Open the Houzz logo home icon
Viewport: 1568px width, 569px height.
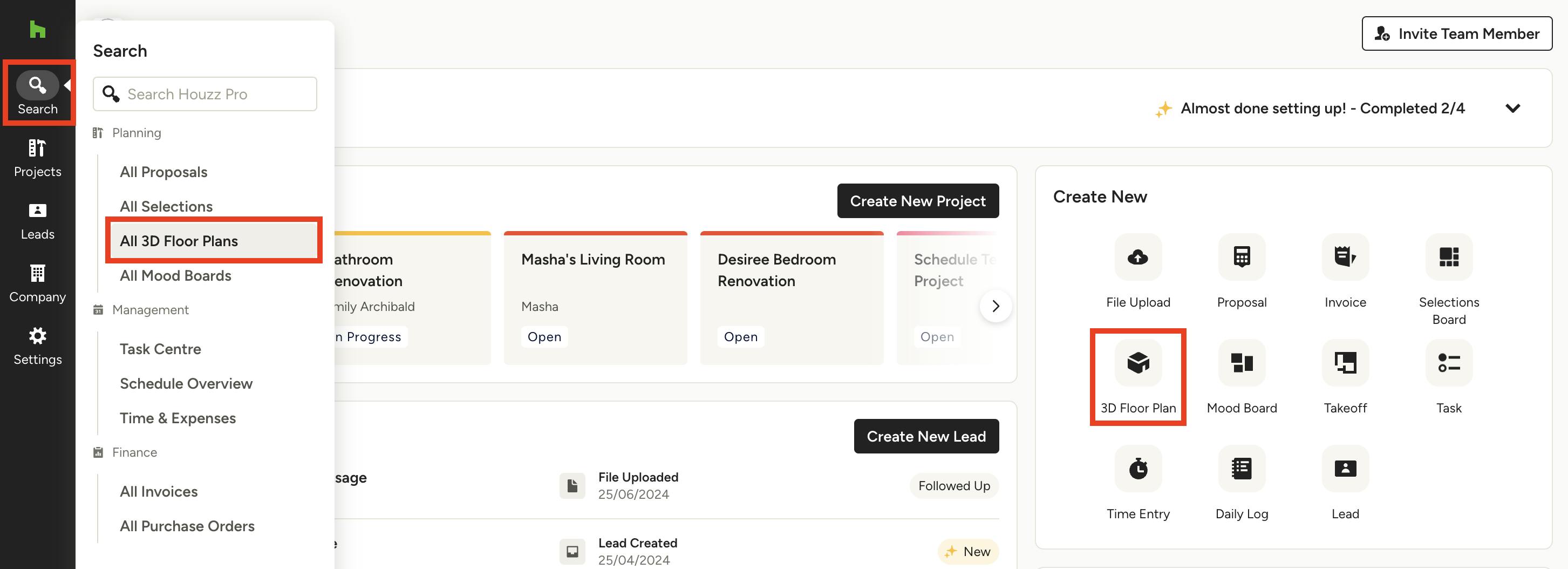coord(38,29)
